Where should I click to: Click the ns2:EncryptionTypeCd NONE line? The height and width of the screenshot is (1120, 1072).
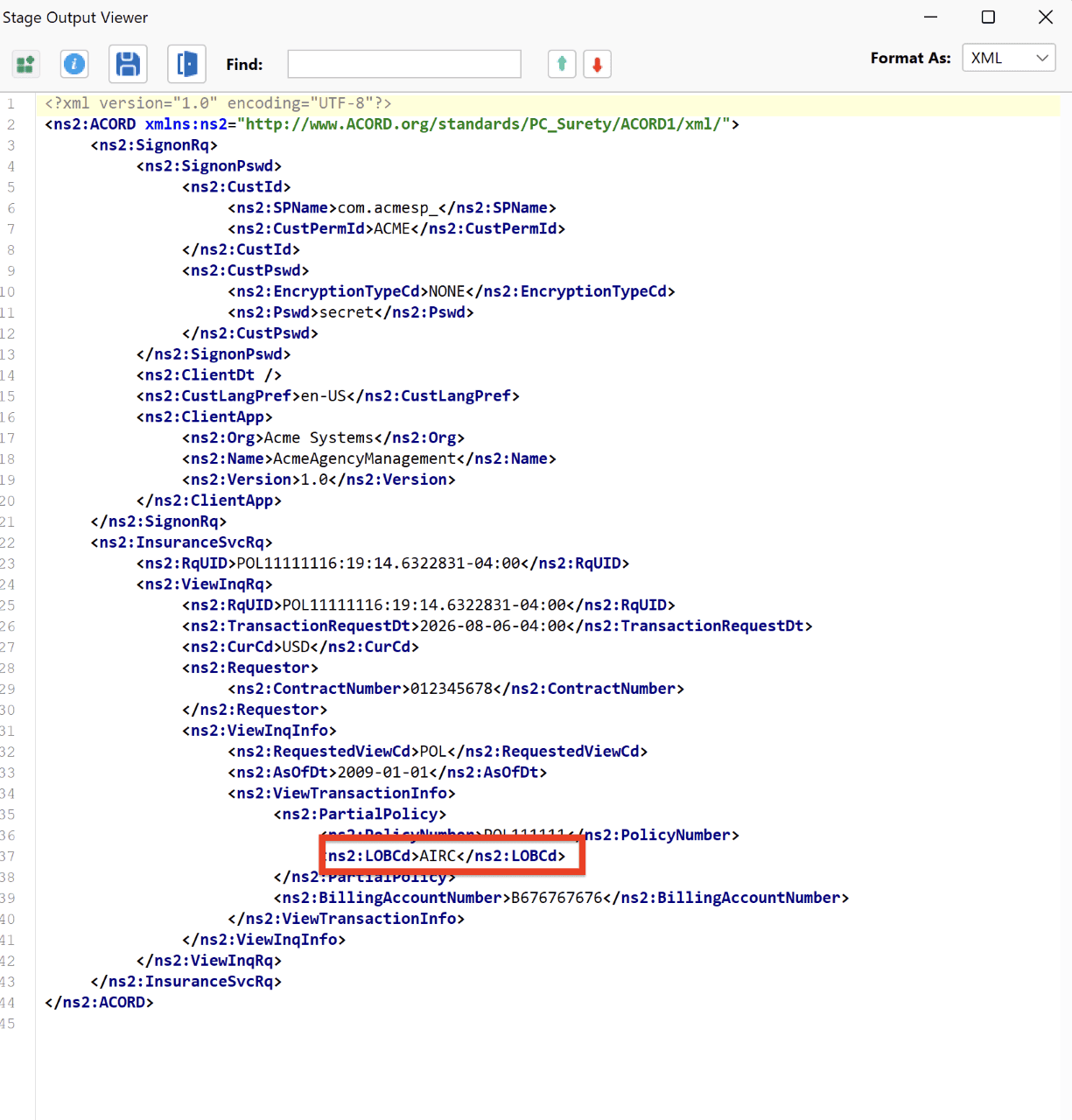click(x=452, y=291)
